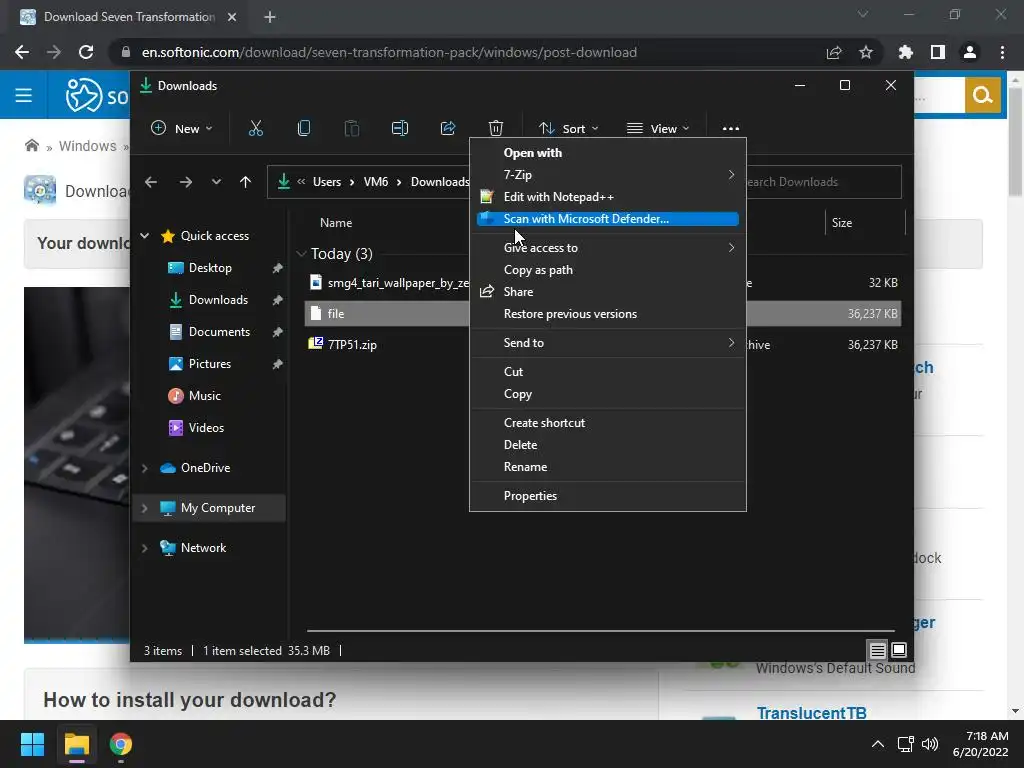Select Properties in the context menu
1024x768 pixels.
[x=608, y=496]
